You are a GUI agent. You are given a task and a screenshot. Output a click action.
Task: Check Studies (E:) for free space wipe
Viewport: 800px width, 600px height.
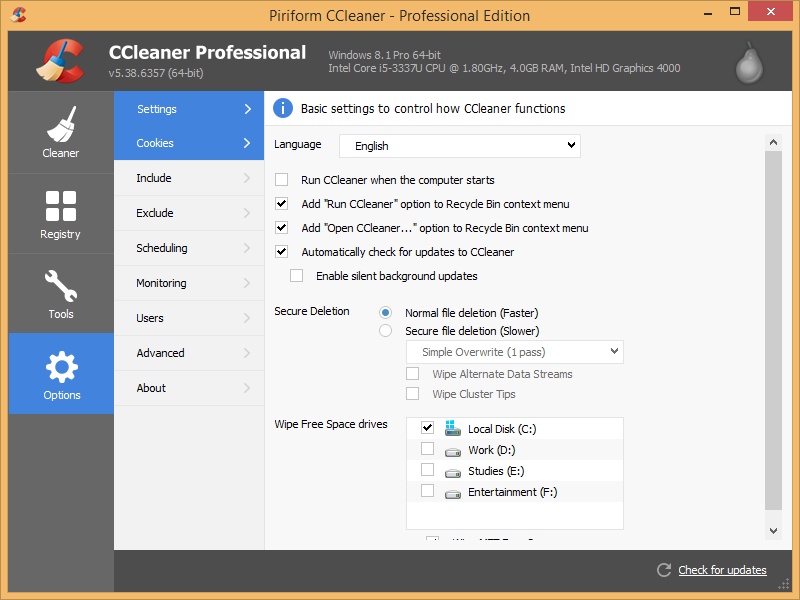[x=428, y=469]
